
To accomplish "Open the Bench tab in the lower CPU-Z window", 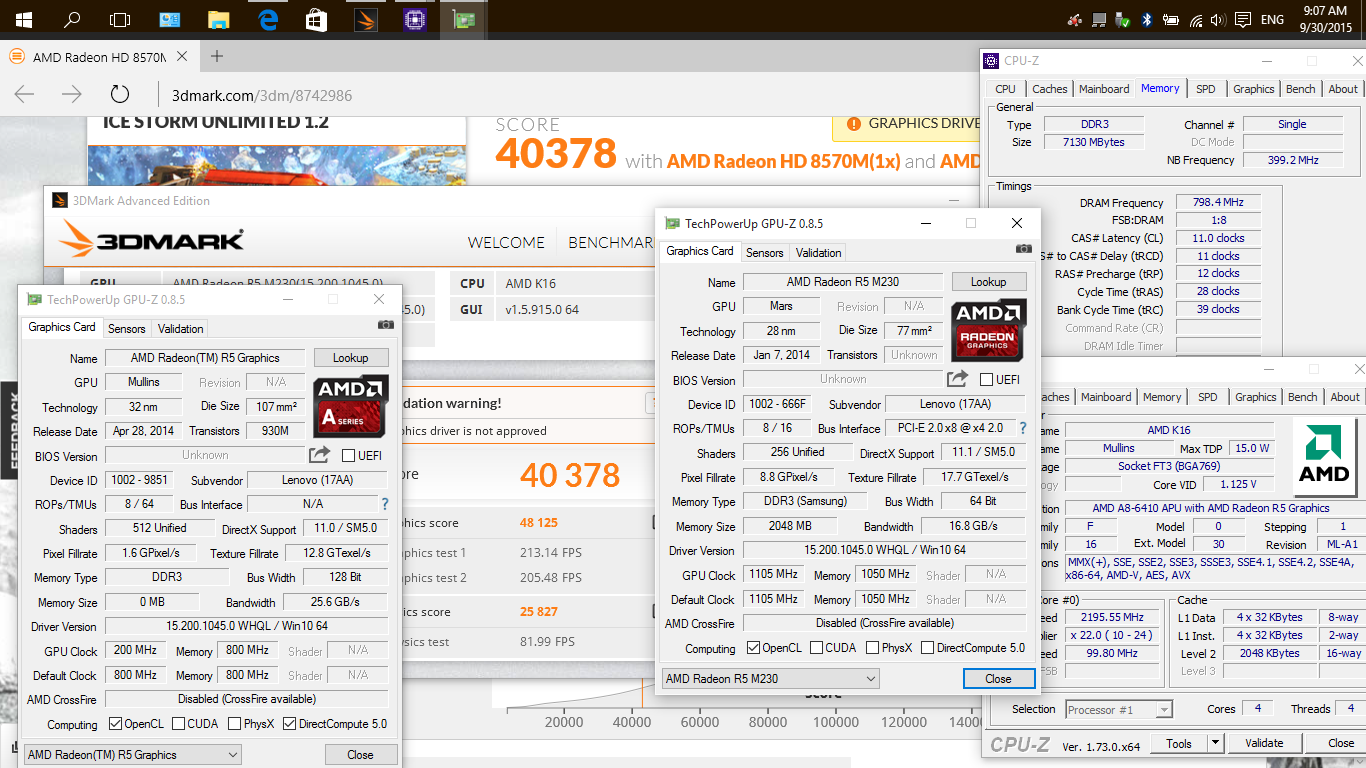I will click(x=1303, y=397).
